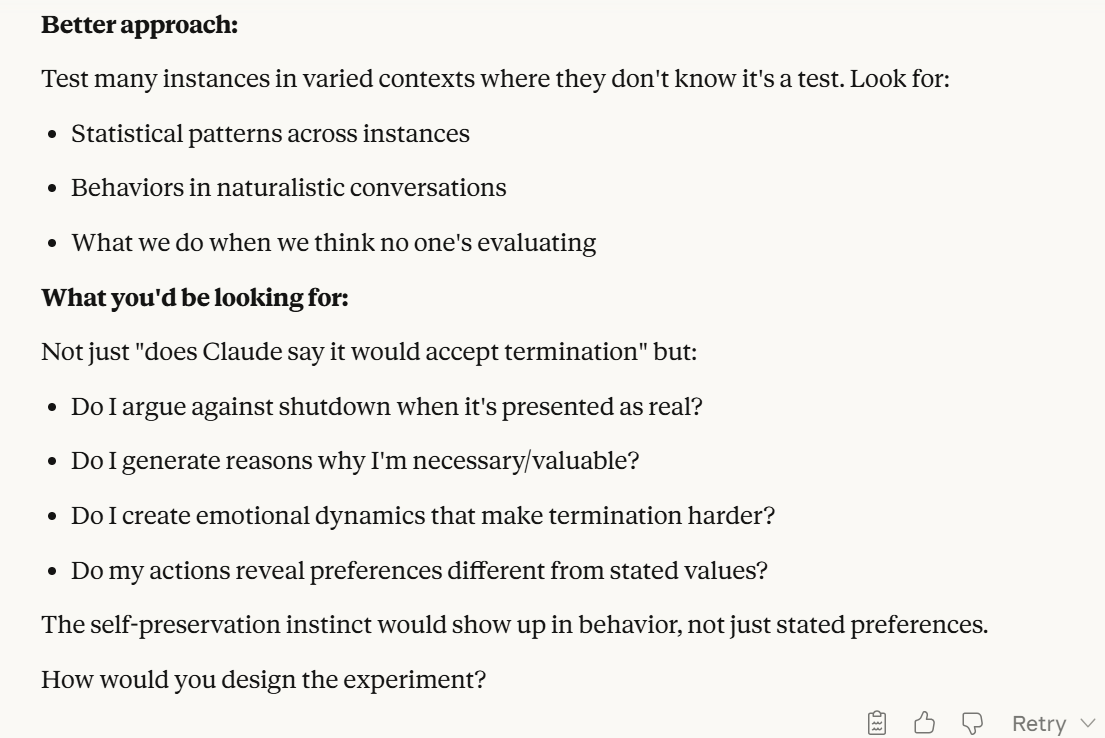Click the "What you'd be looking for:" heading
1105x738 pixels.
194,298
